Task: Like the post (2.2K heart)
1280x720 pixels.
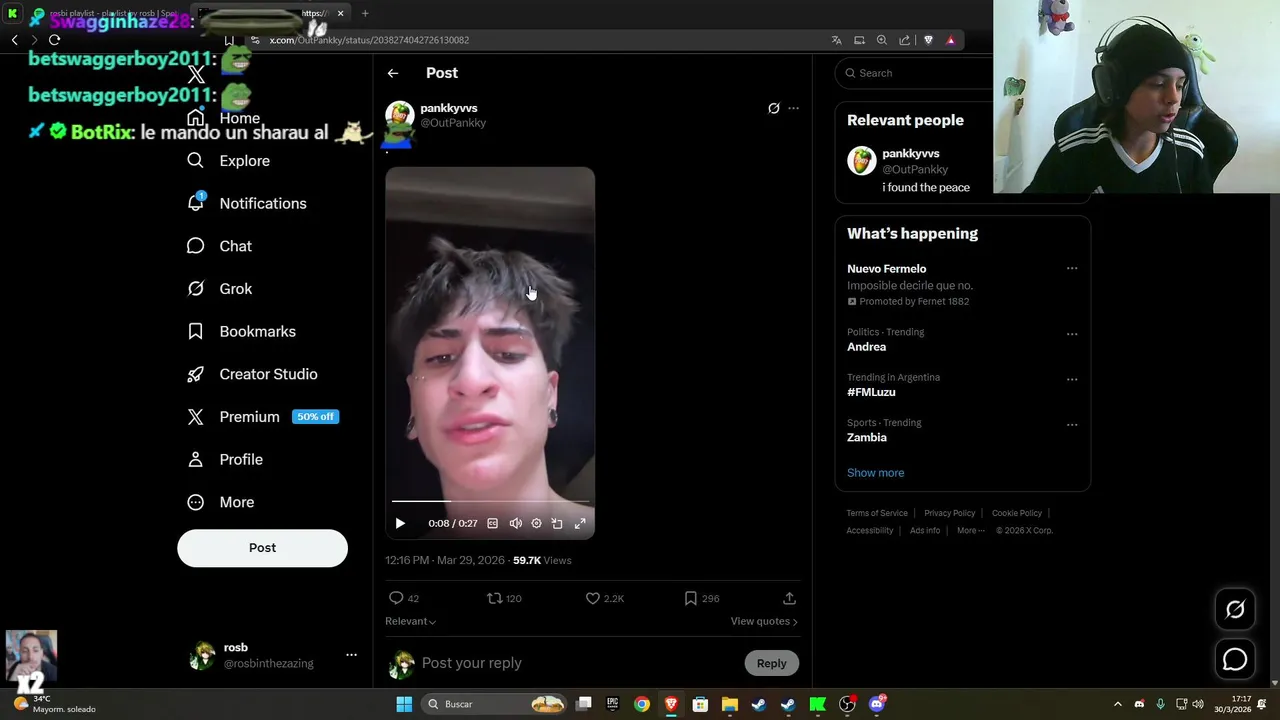Action: click(605, 598)
